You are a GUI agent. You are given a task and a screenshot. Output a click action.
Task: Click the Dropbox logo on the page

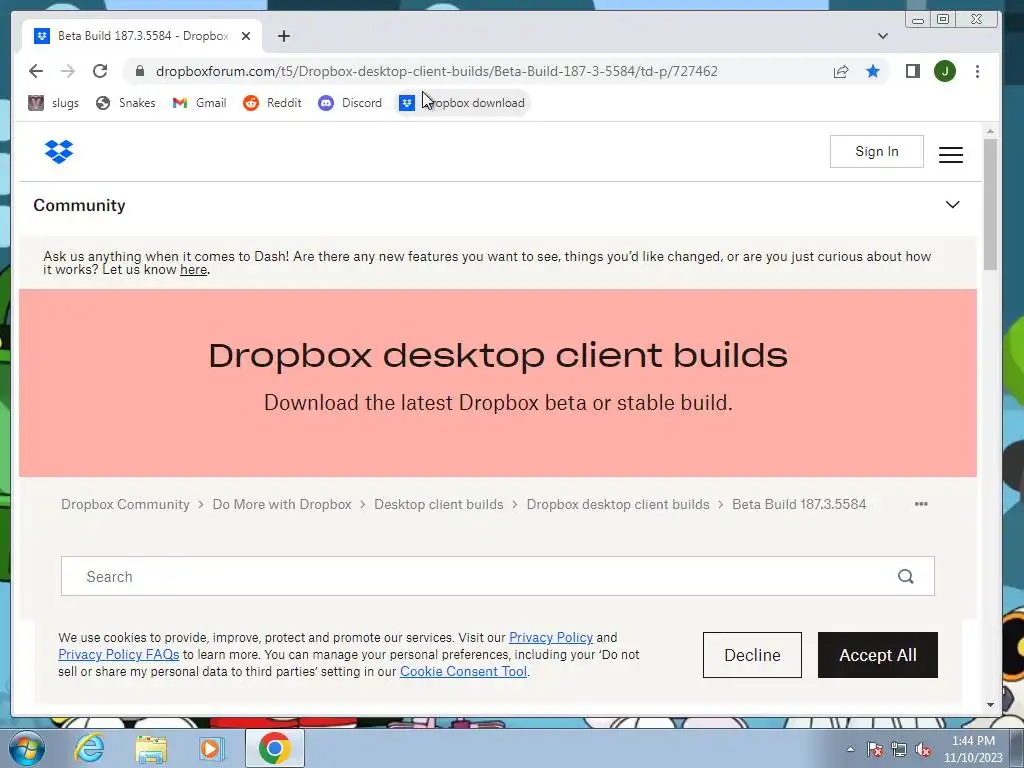pyautogui.click(x=59, y=152)
